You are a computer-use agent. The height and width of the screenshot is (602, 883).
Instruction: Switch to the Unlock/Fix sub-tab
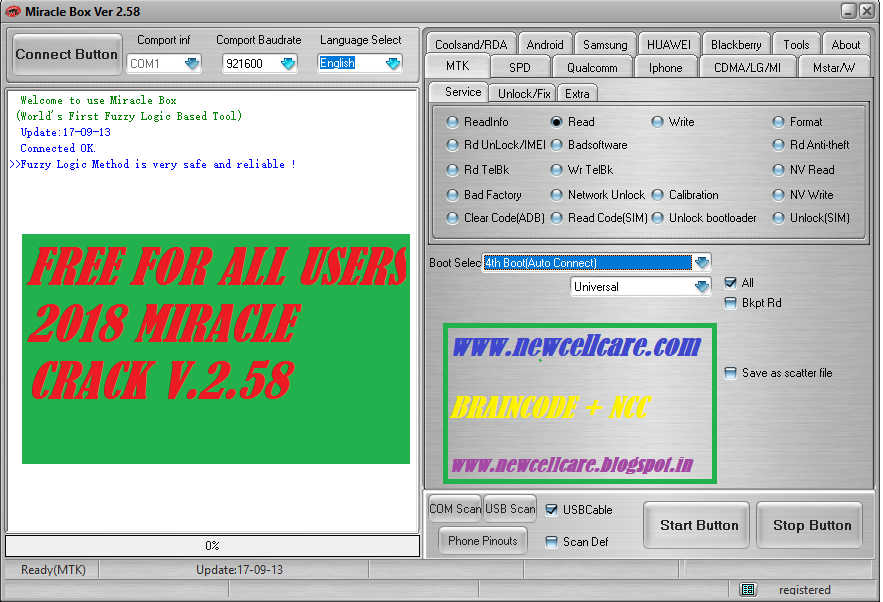click(x=524, y=93)
